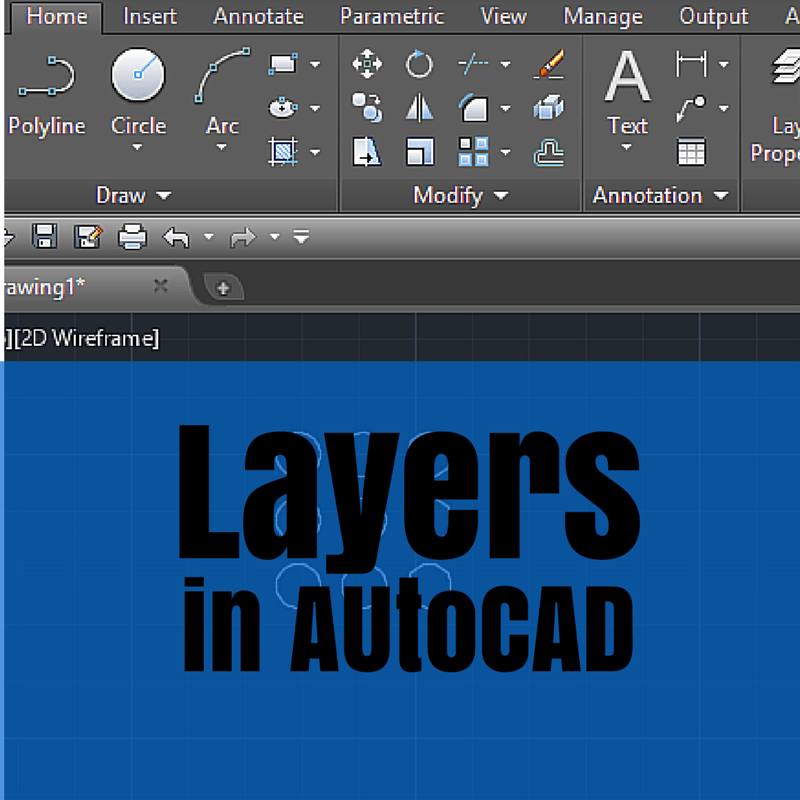
Task: Activate the Trim tool
Action: coord(474,64)
